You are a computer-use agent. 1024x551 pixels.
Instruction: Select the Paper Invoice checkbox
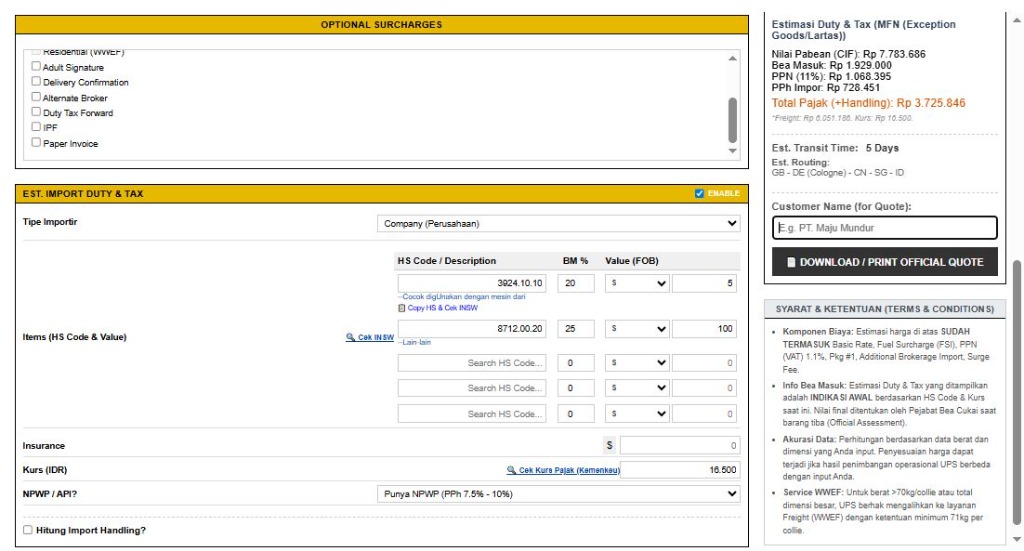click(37, 143)
